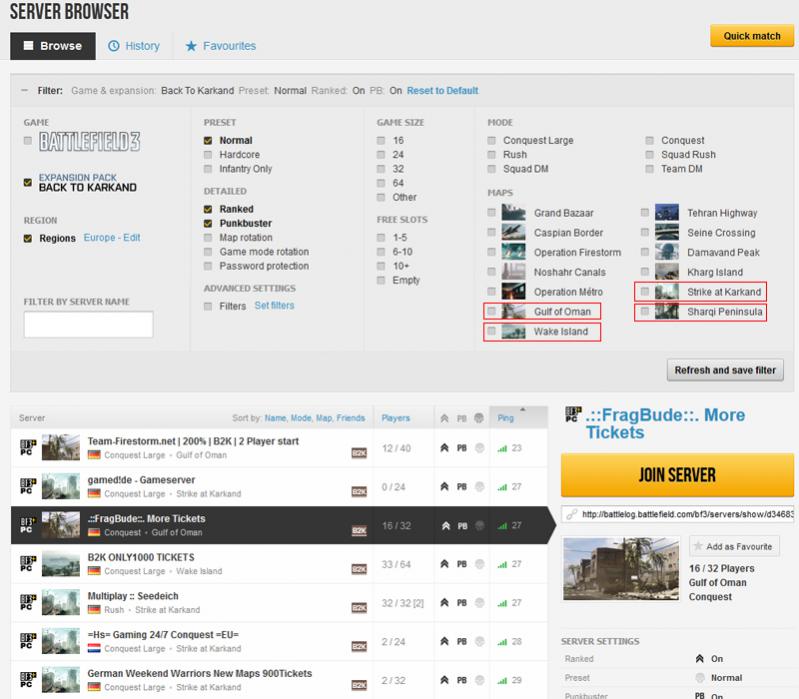Click Europe - Edit regions link
The image size is (799, 699).
pyautogui.click(x=112, y=238)
